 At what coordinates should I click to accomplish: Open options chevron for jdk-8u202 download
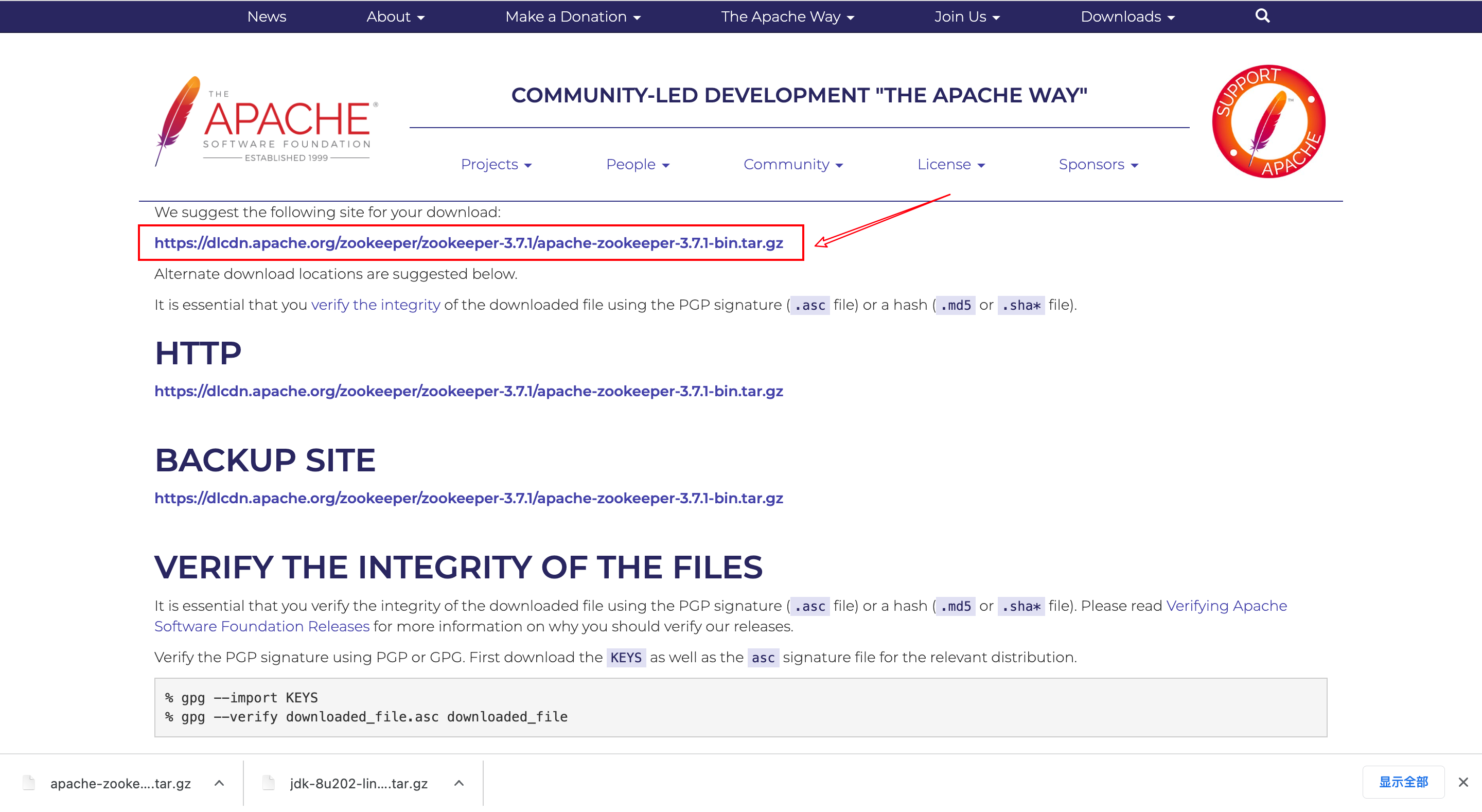pyautogui.click(x=458, y=783)
